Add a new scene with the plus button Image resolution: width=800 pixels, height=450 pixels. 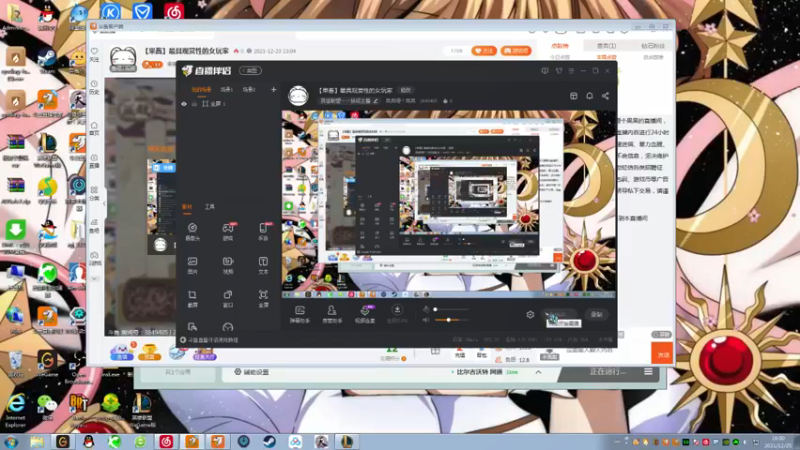(273, 89)
